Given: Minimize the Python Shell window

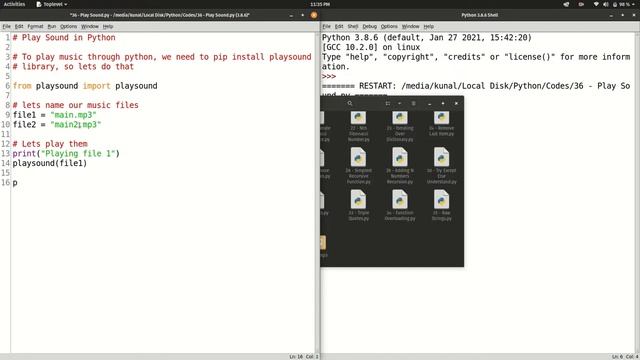Looking at the screenshot, I should pyautogui.click(x=611, y=15).
